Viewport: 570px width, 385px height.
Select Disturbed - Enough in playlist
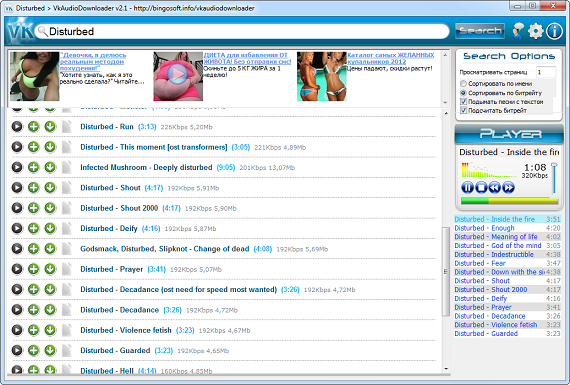click(507, 228)
